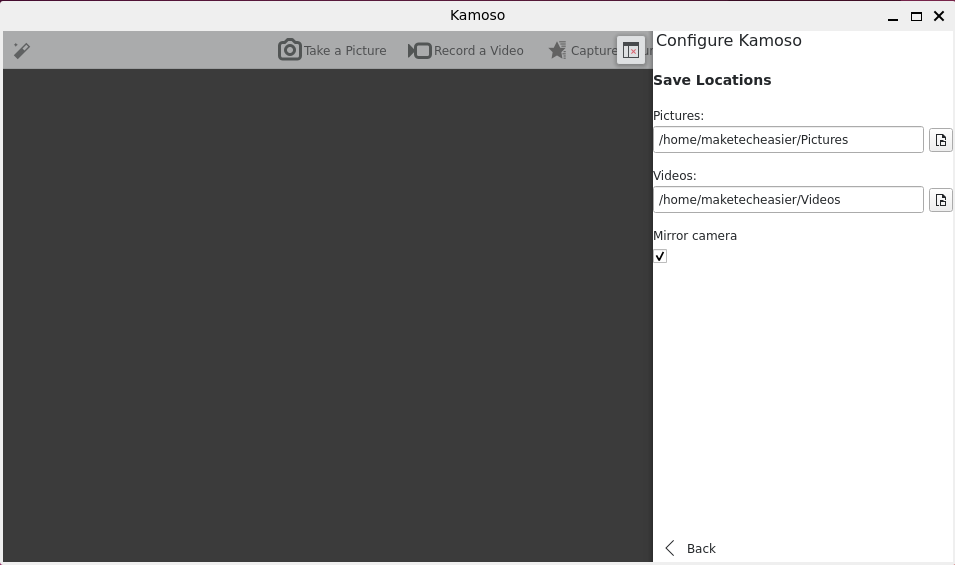Click the Configure Kamoso heading
The height and width of the screenshot is (565, 955).
click(728, 41)
